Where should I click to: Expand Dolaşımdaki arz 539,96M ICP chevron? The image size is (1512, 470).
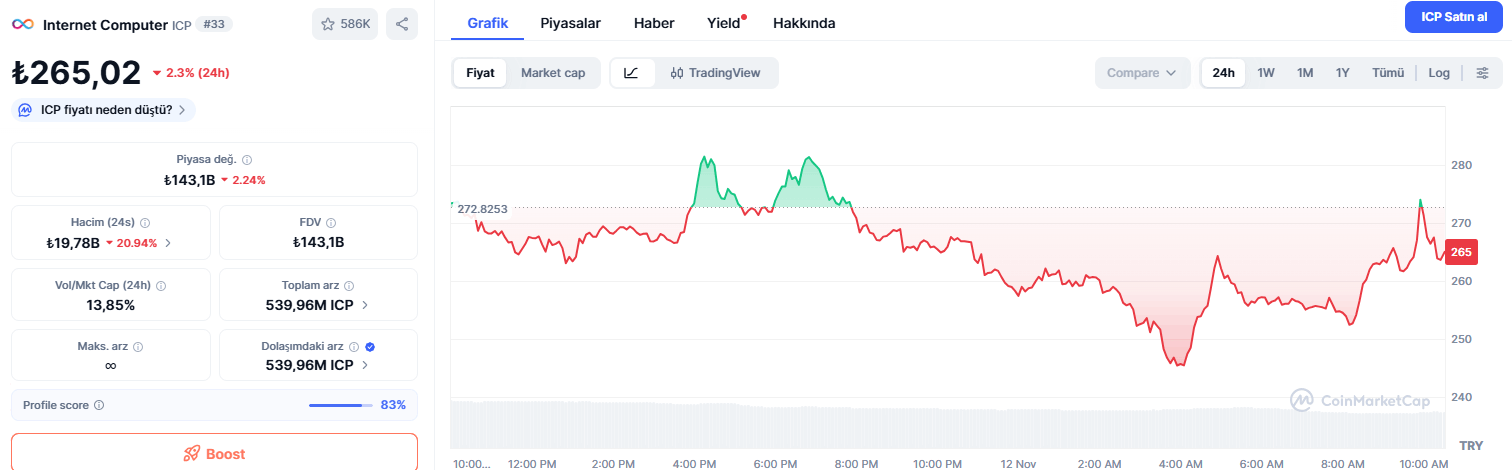(364, 366)
